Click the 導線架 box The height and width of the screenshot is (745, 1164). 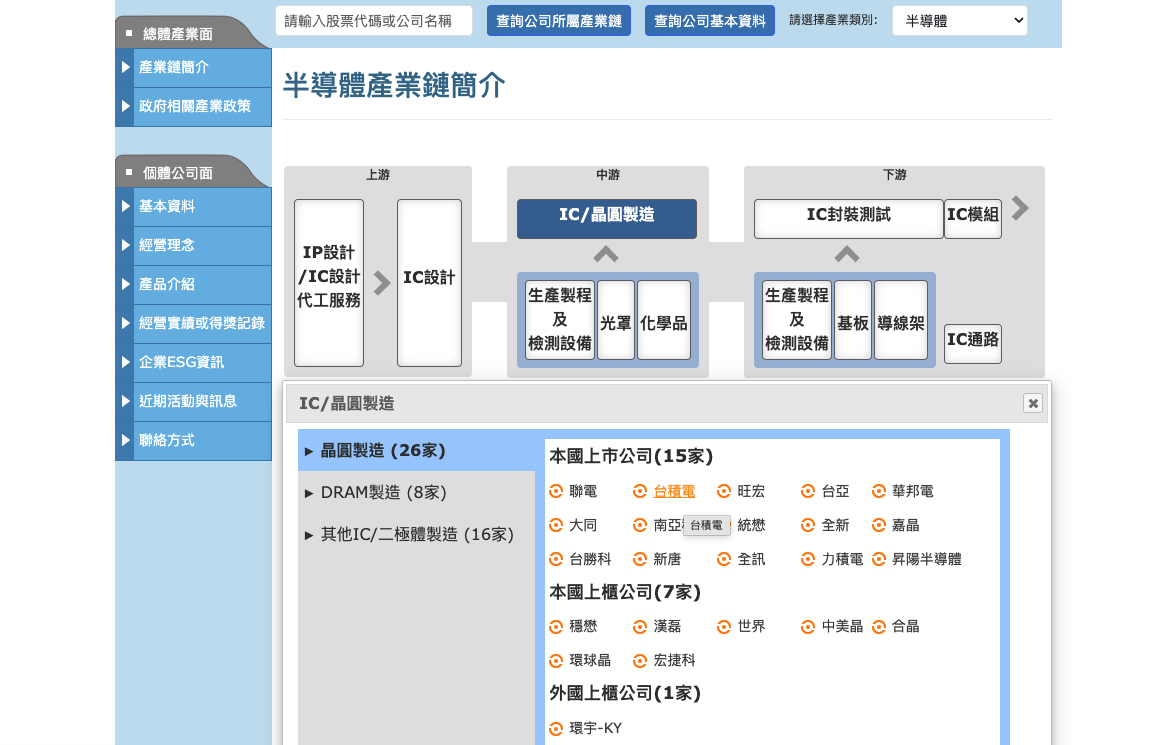coord(900,320)
